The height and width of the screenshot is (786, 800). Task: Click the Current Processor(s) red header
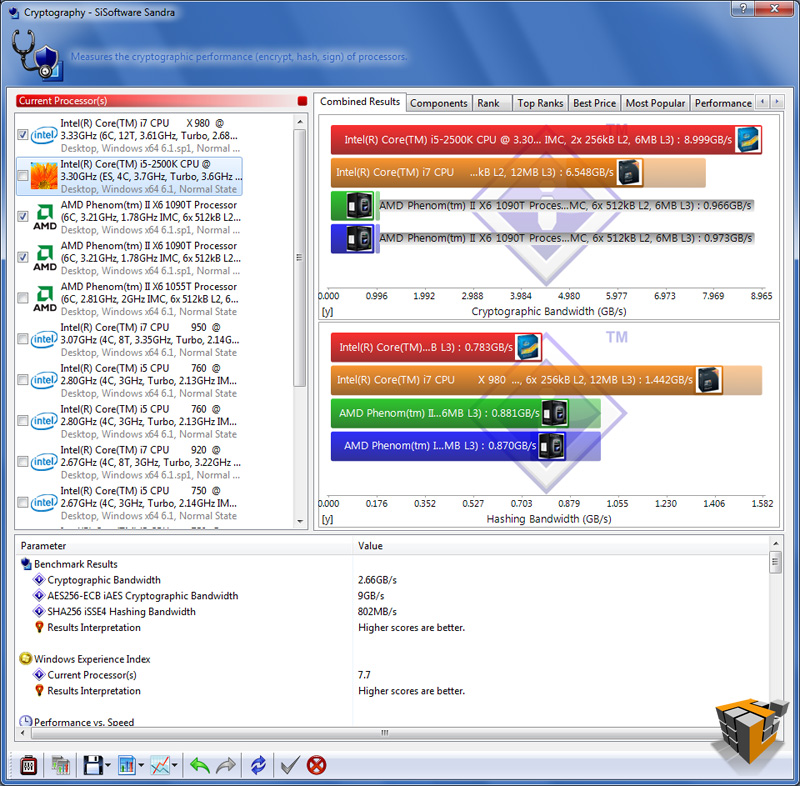tap(156, 101)
